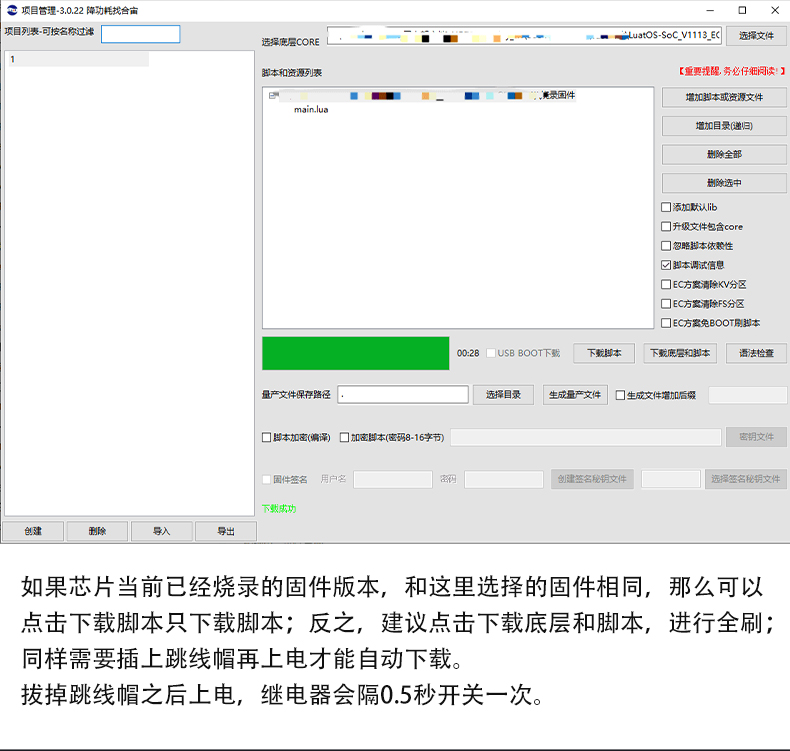The image size is (790, 751).
Task: Click the 下载脚本 button
Action: click(603, 354)
